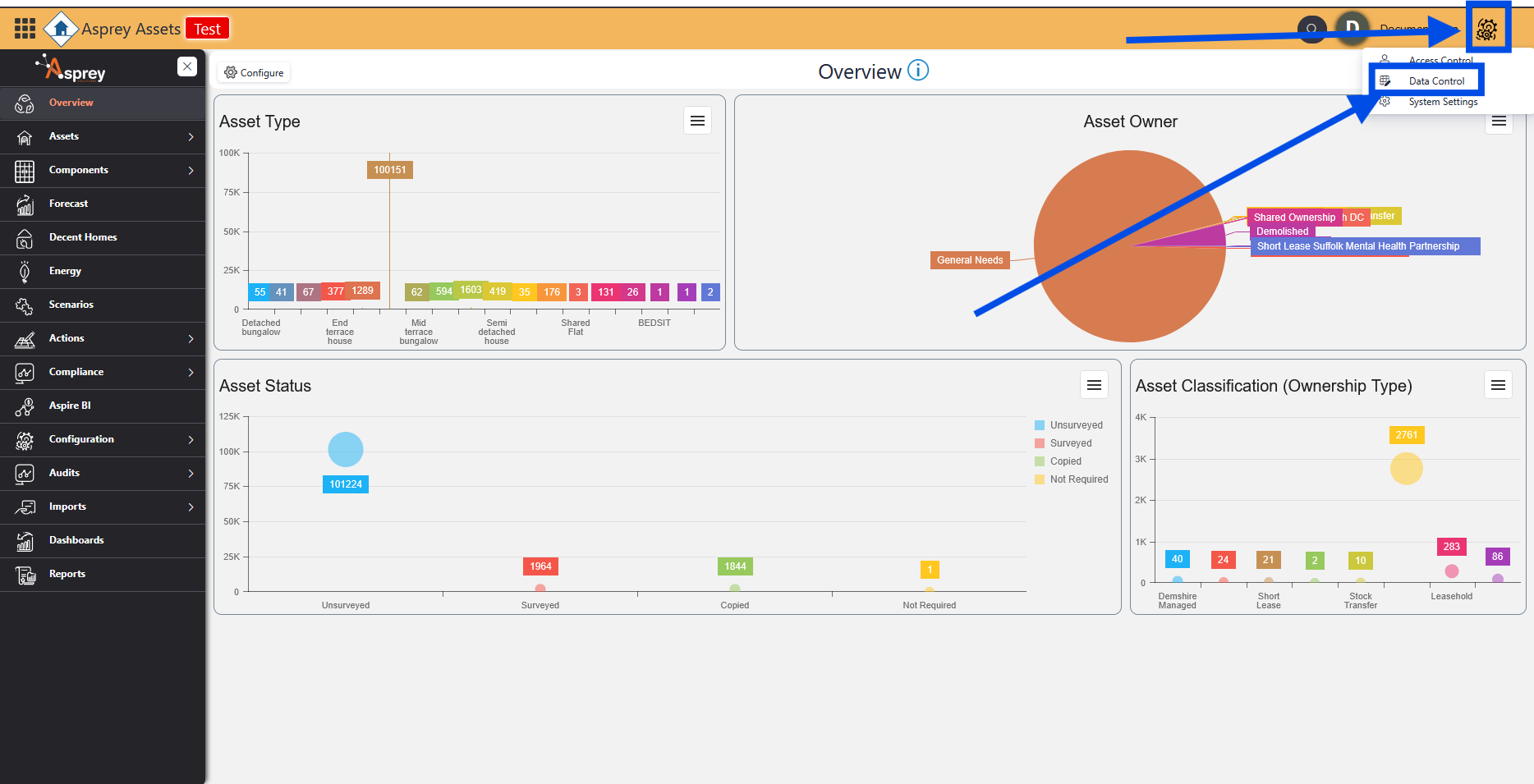Viewport: 1534px width, 784px height.
Task: Expand the Assets menu chevron
Action: 191,137
